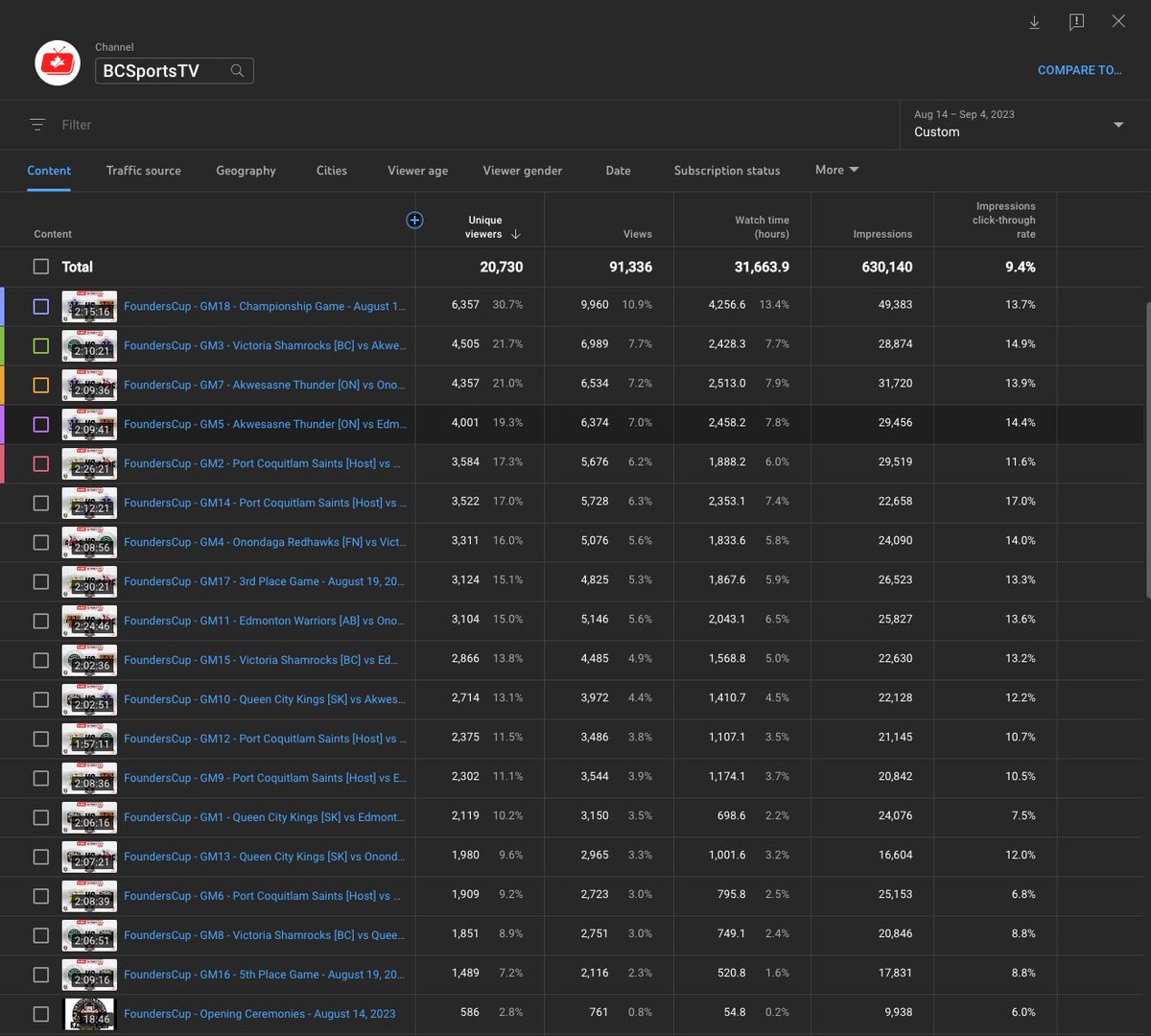
Task: Add a metric column with plus icon
Action: (x=414, y=221)
